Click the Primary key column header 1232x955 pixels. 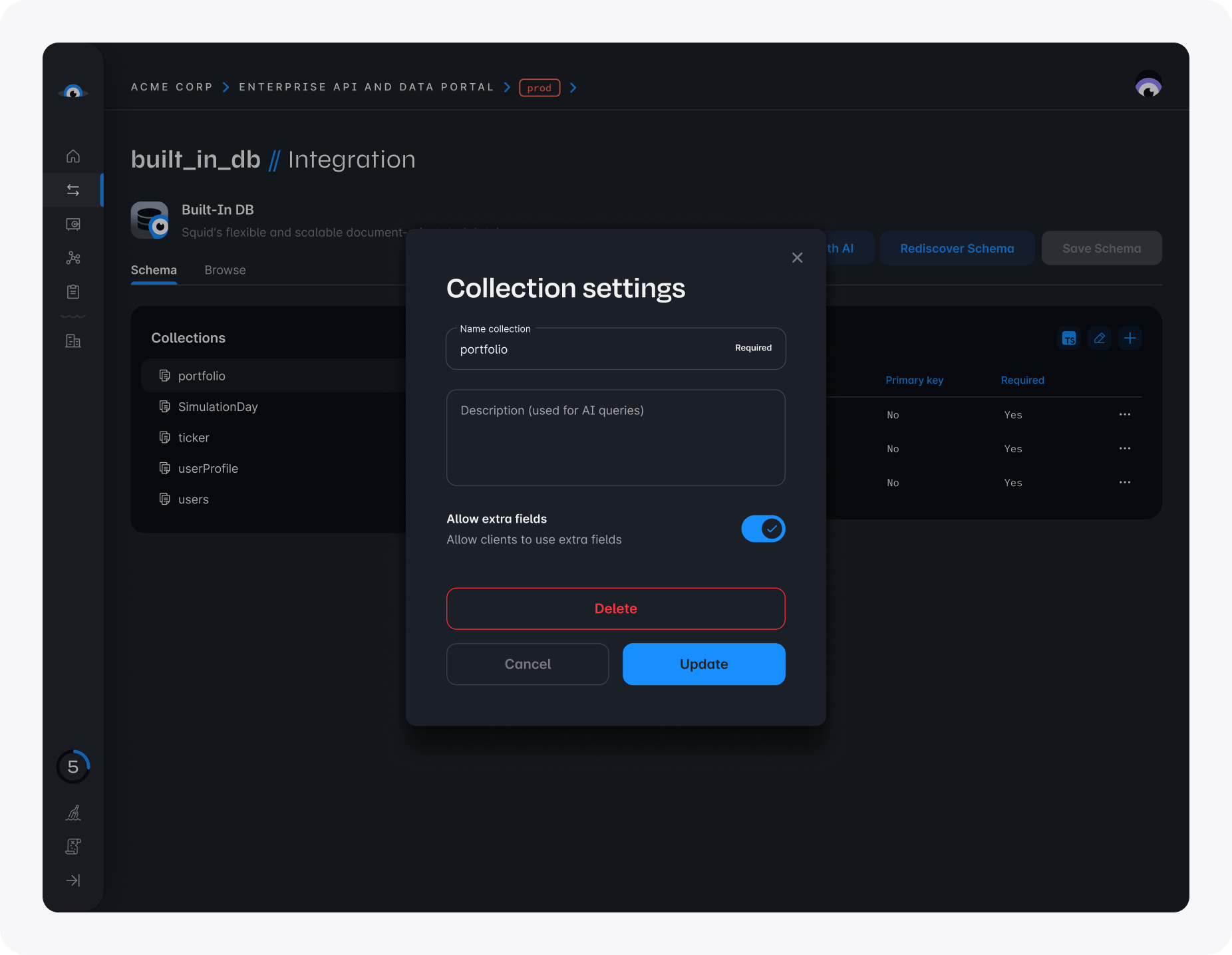[914, 380]
